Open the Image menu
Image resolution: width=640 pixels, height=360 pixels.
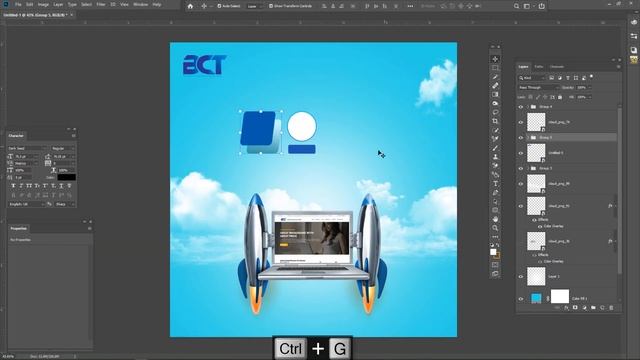[x=43, y=4]
